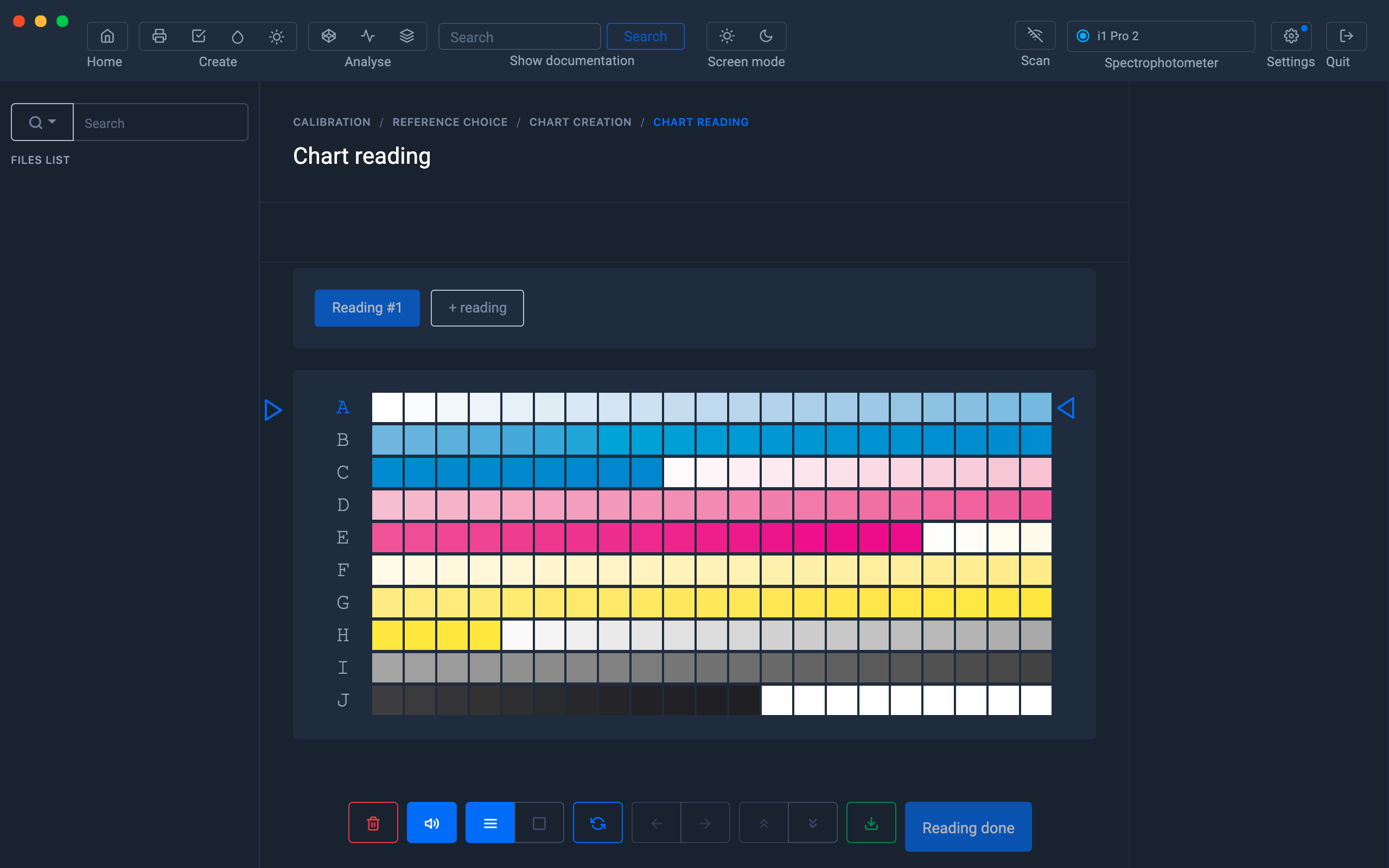The height and width of the screenshot is (868, 1389).
Task: Click first yellow patch in row H
Action: (x=387, y=635)
